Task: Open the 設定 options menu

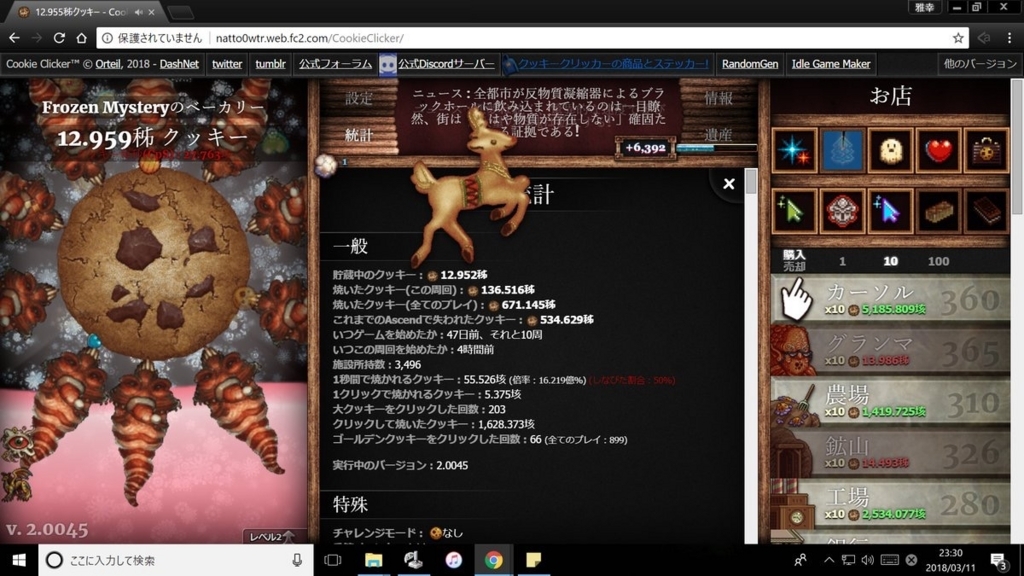Action: tap(359, 99)
